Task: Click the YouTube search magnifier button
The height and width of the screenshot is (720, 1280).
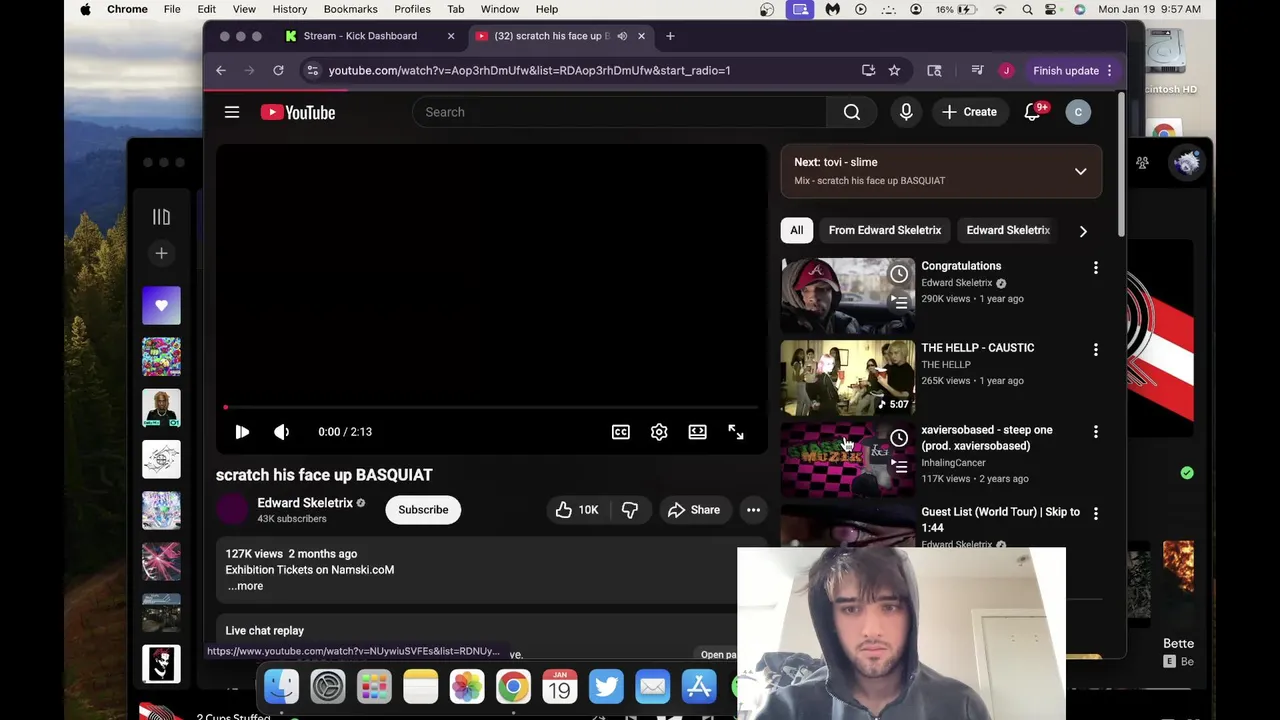Action: [x=852, y=112]
